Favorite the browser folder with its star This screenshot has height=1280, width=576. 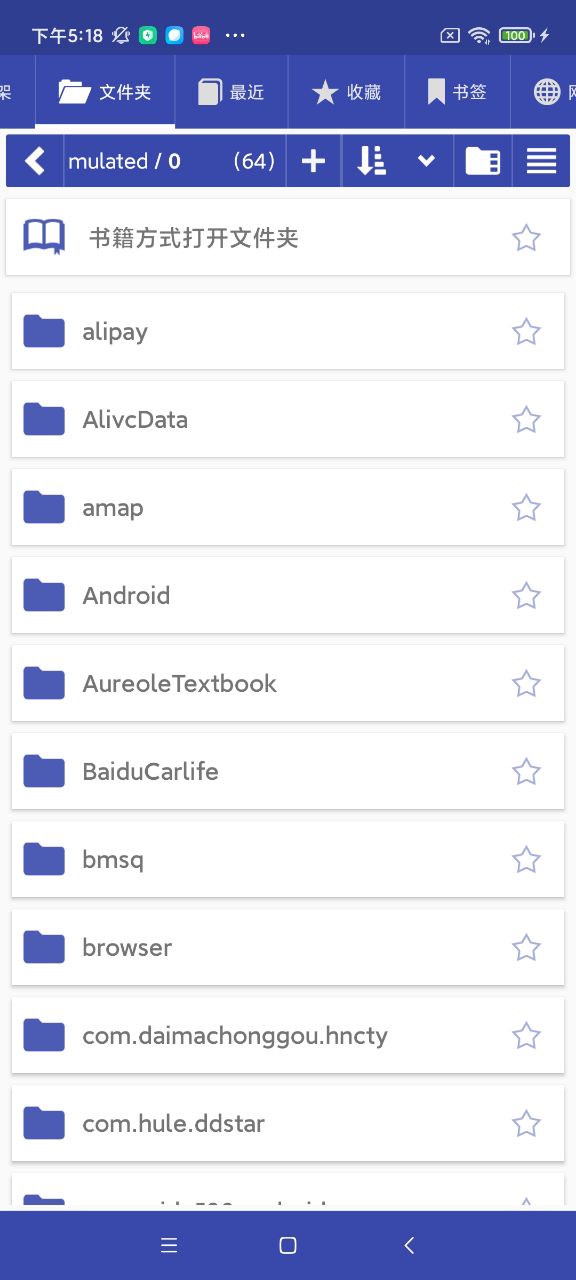point(526,947)
